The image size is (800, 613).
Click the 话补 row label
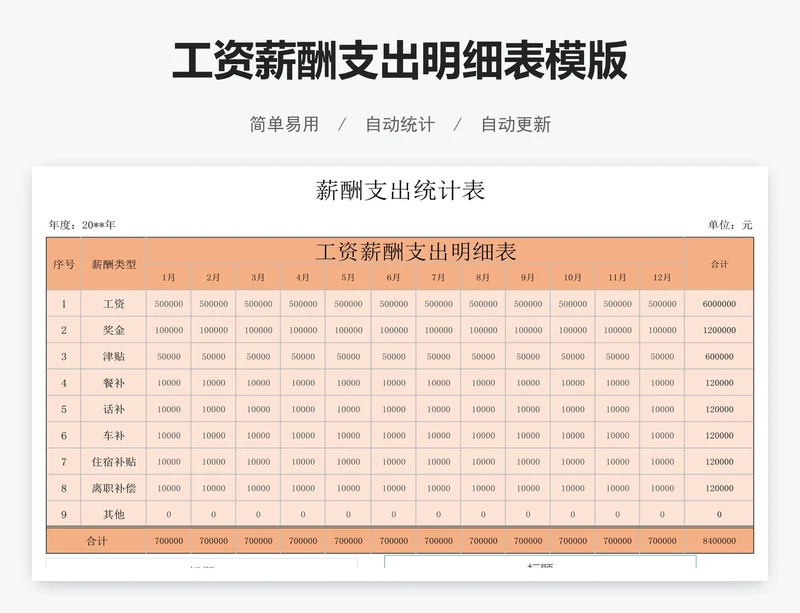(x=114, y=409)
